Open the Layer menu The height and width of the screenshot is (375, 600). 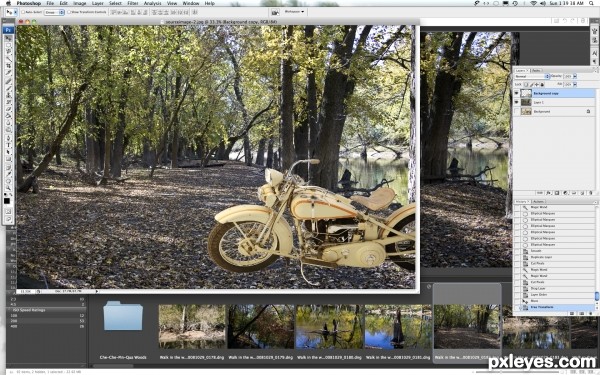pos(98,3)
